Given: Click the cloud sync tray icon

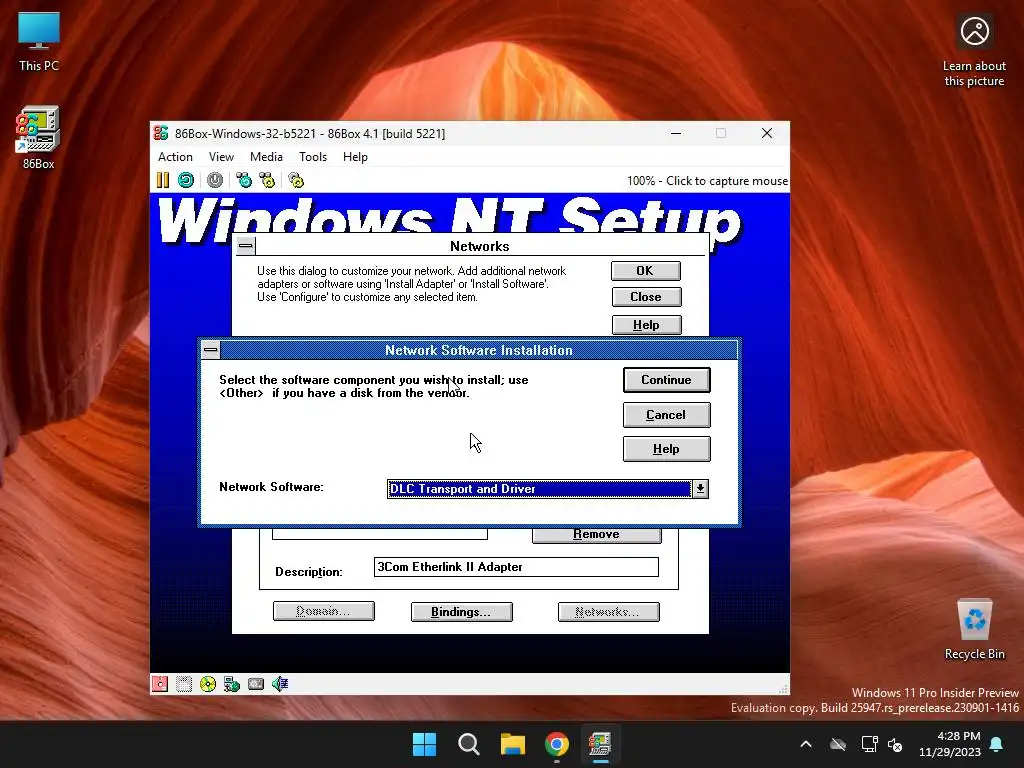Looking at the screenshot, I should point(838,744).
